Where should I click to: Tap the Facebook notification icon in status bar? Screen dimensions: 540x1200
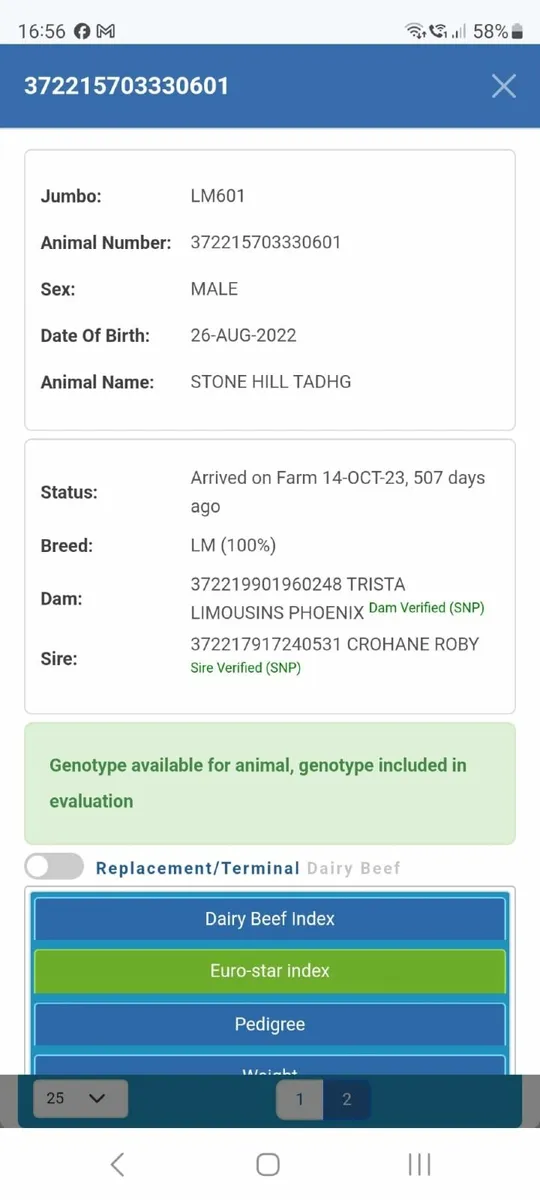coord(83,31)
